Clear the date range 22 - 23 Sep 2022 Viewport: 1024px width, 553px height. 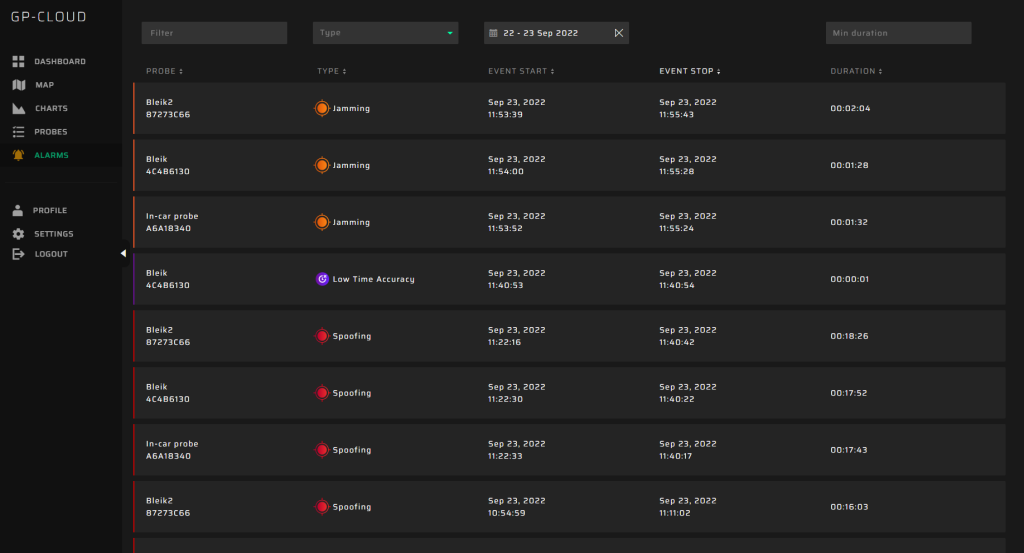[x=618, y=33]
